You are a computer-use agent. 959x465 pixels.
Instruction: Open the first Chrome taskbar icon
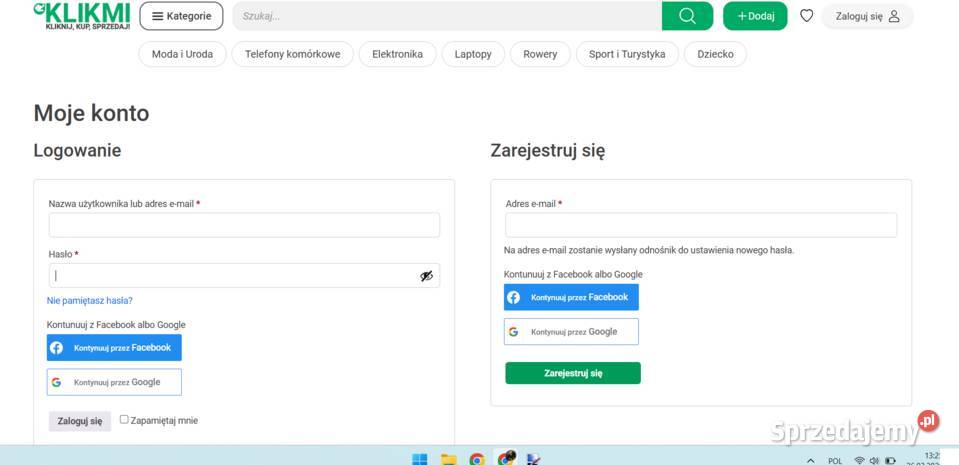tap(477, 459)
